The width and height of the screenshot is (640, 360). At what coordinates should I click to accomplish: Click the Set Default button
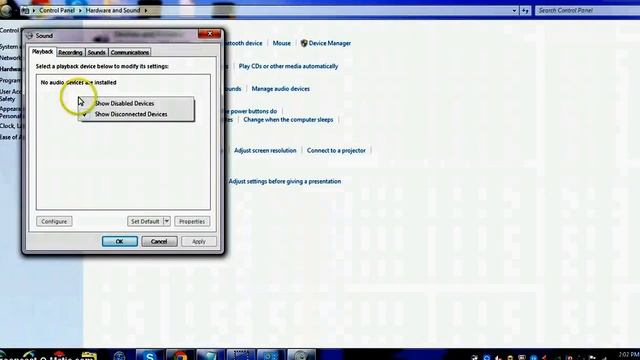[145, 221]
